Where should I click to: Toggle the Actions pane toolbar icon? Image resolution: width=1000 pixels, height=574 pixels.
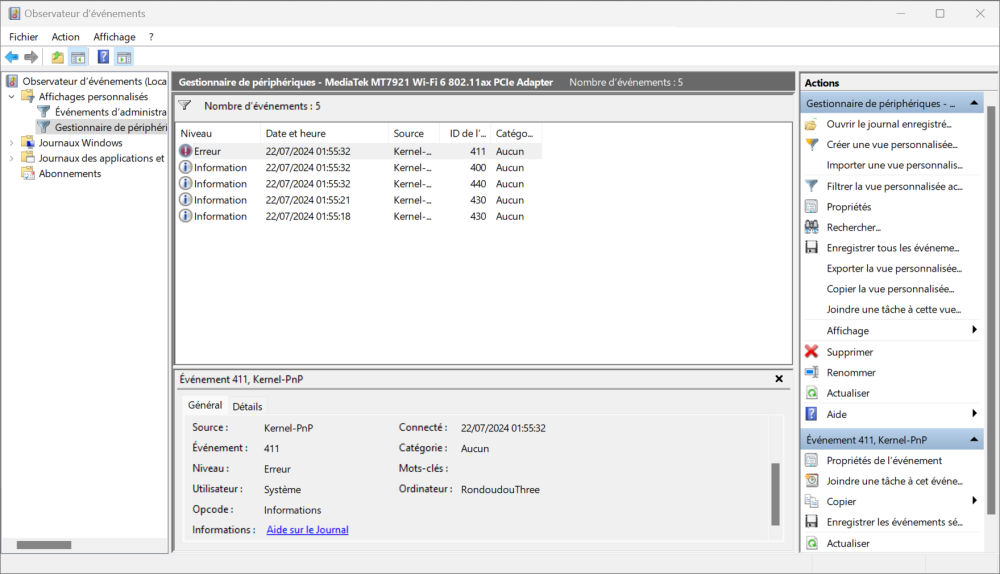[x=124, y=57]
